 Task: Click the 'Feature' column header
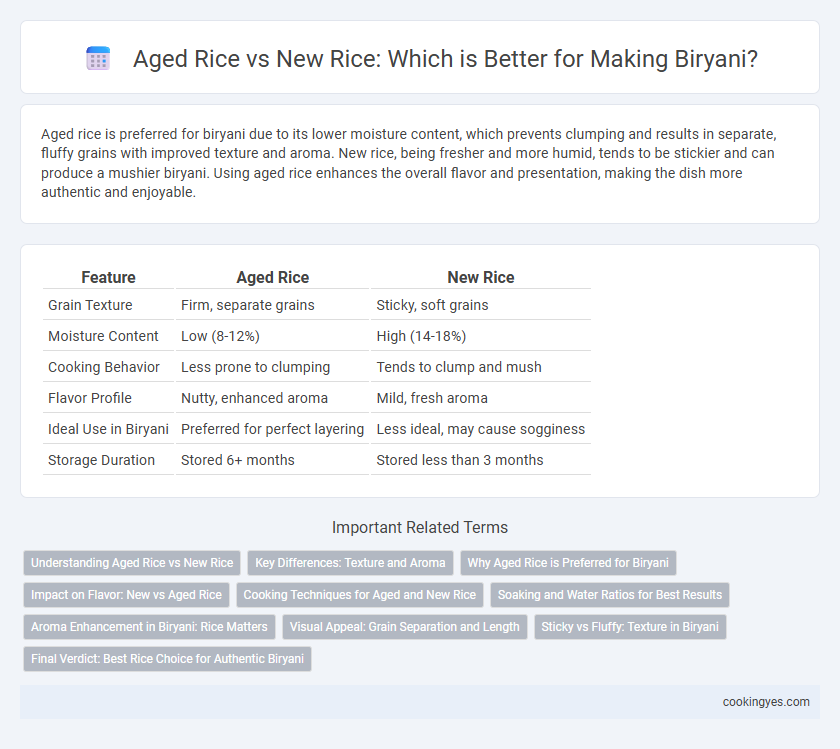(x=108, y=278)
